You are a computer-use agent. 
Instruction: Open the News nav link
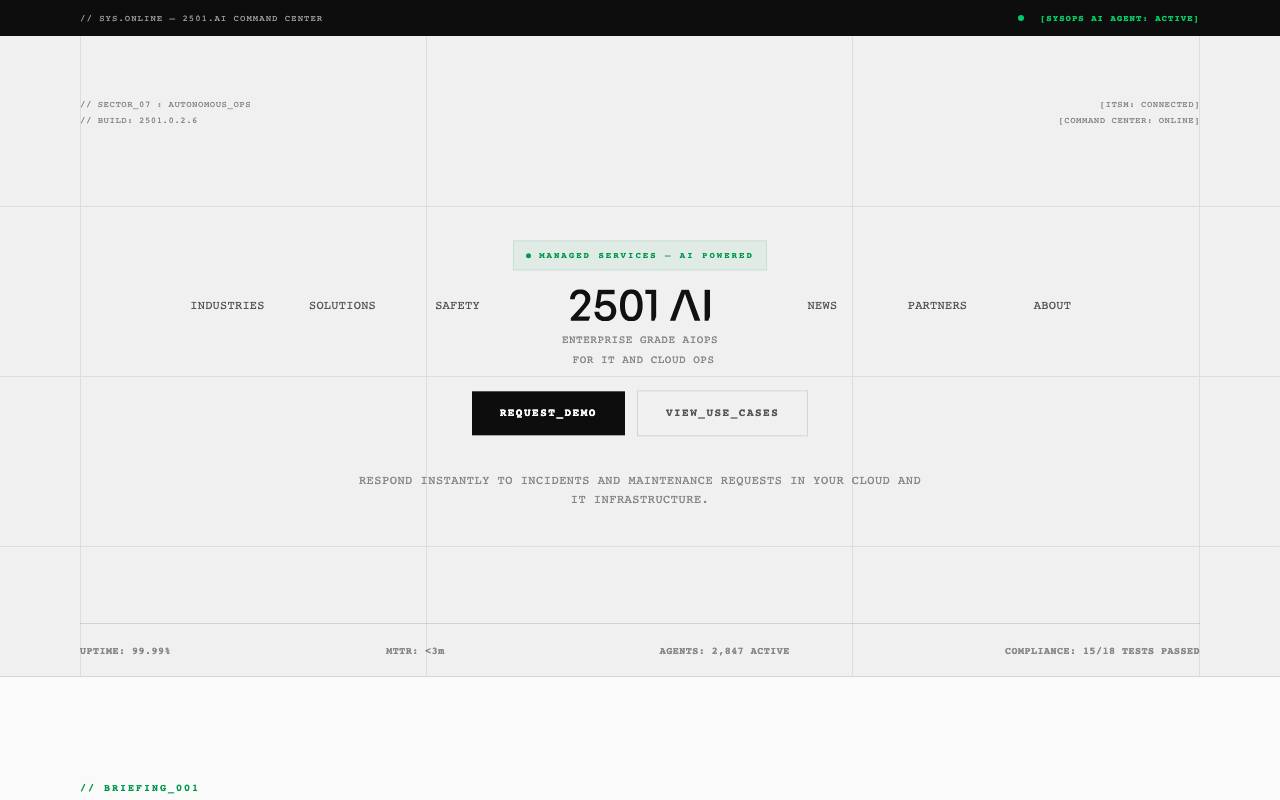pyautogui.click(x=822, y=306)
